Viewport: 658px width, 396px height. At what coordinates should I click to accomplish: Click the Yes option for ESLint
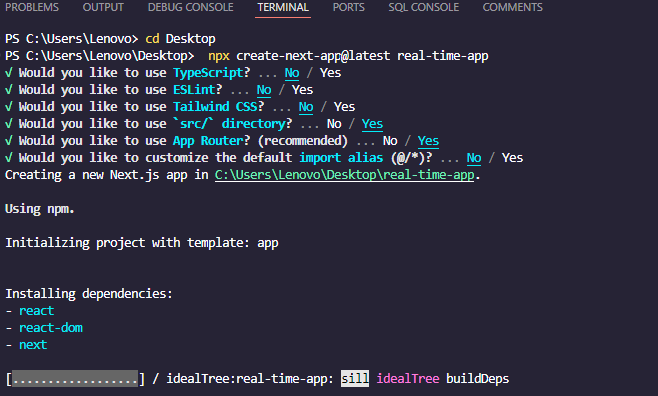303,90
